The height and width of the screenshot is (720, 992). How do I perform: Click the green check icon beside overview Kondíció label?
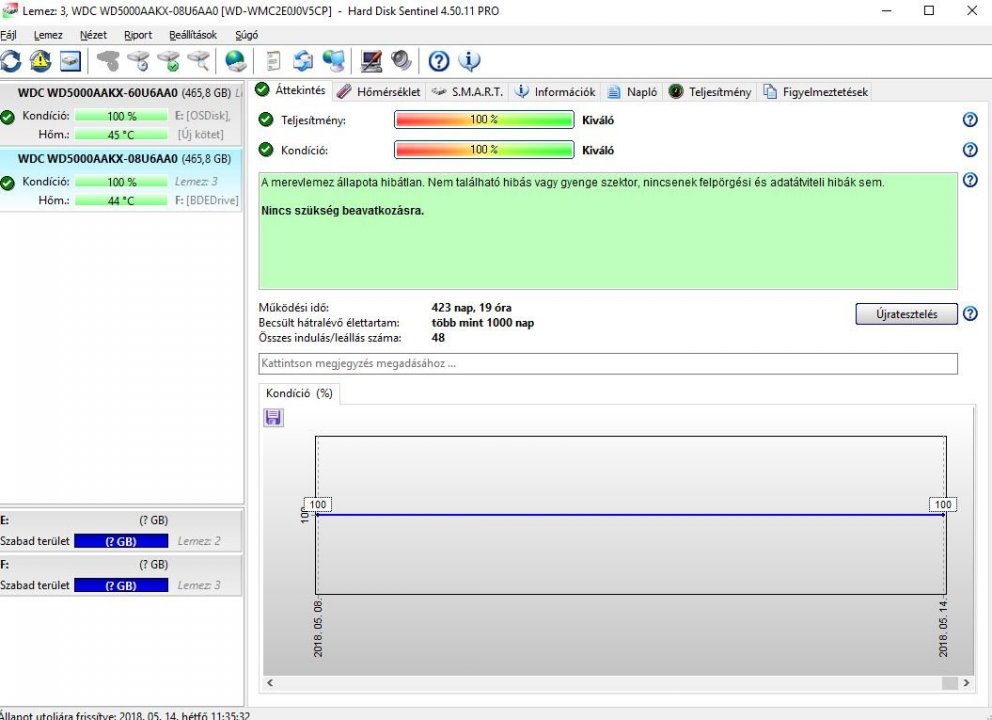tap(266, 150)
